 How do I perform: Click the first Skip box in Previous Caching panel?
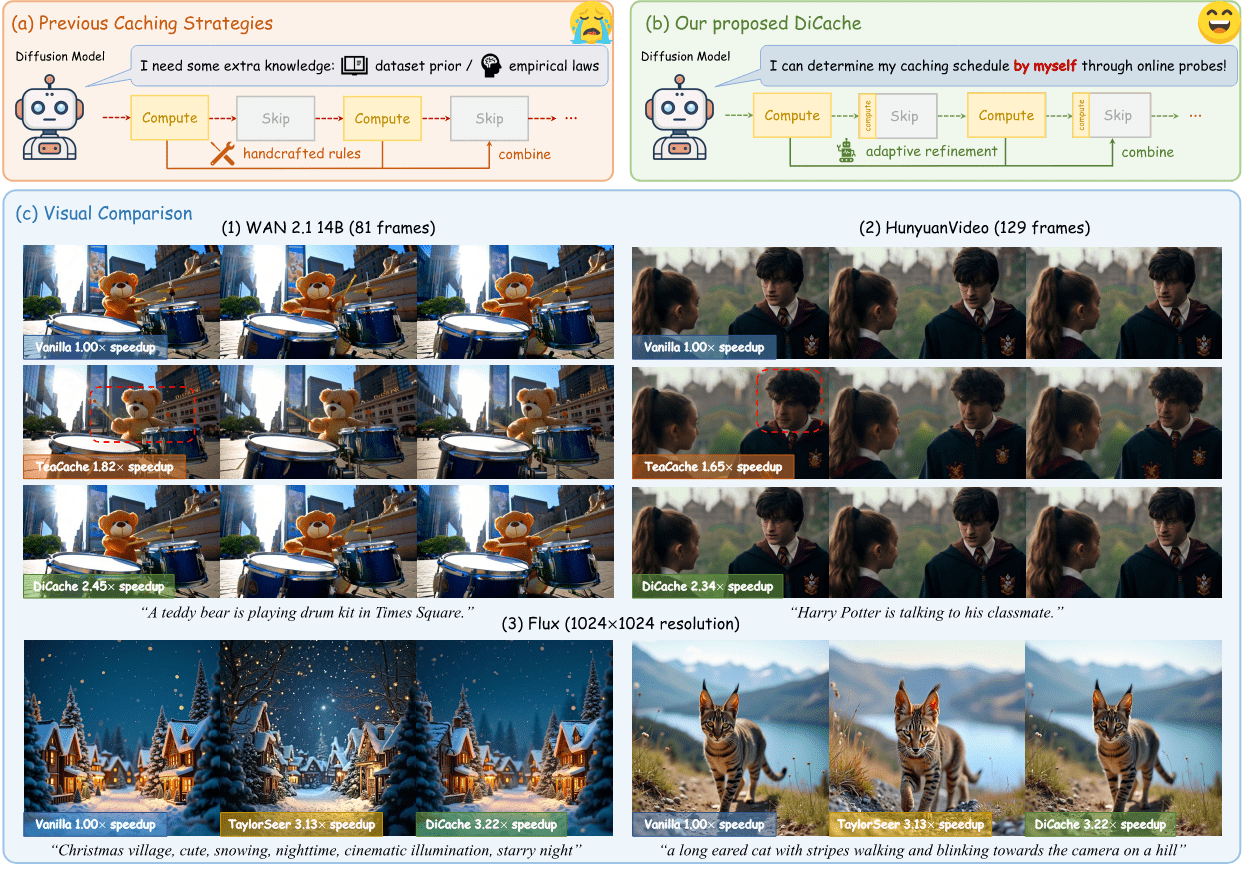[276, 118]
